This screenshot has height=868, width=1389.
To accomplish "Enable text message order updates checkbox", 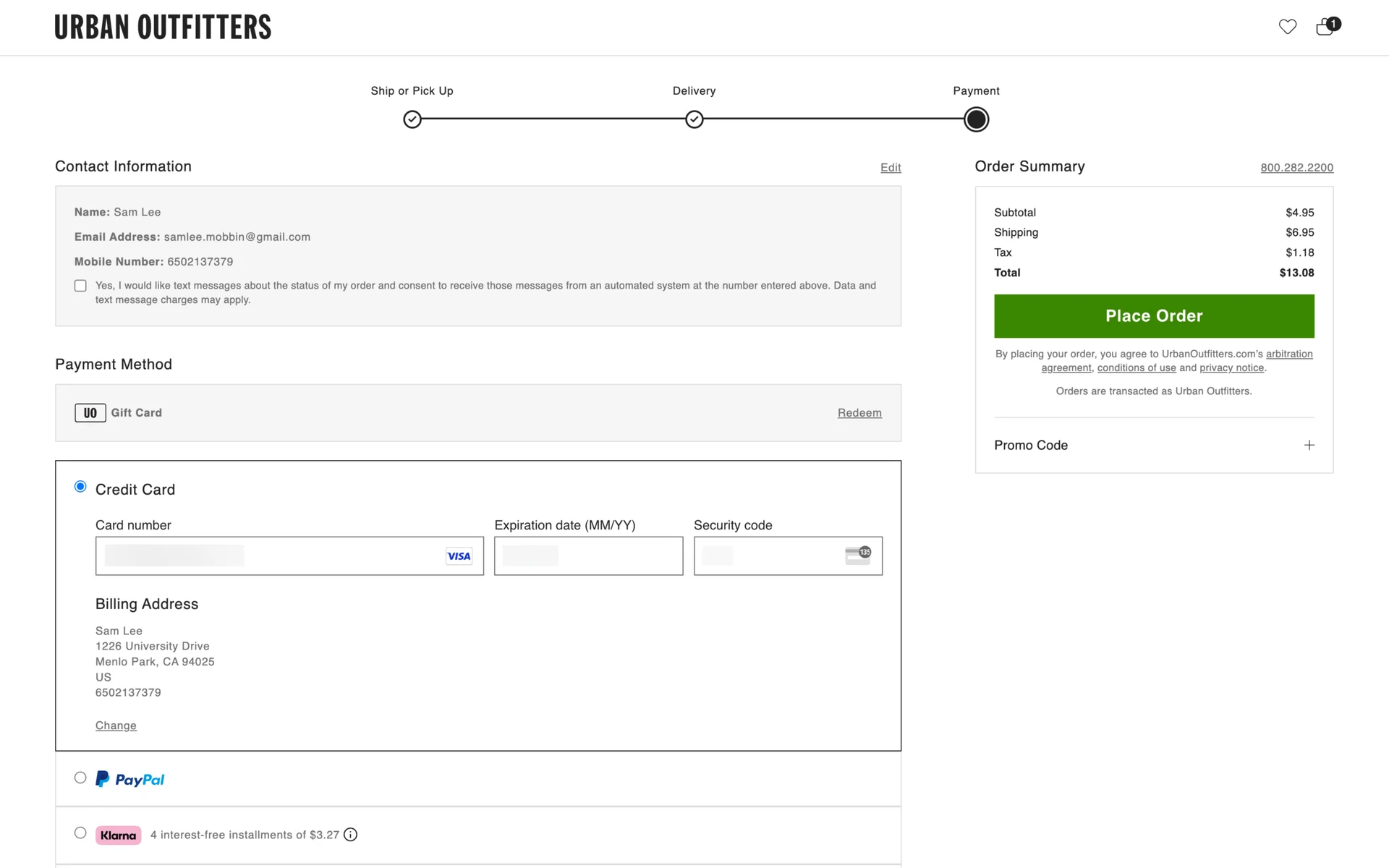I will [x=80, y=286].
